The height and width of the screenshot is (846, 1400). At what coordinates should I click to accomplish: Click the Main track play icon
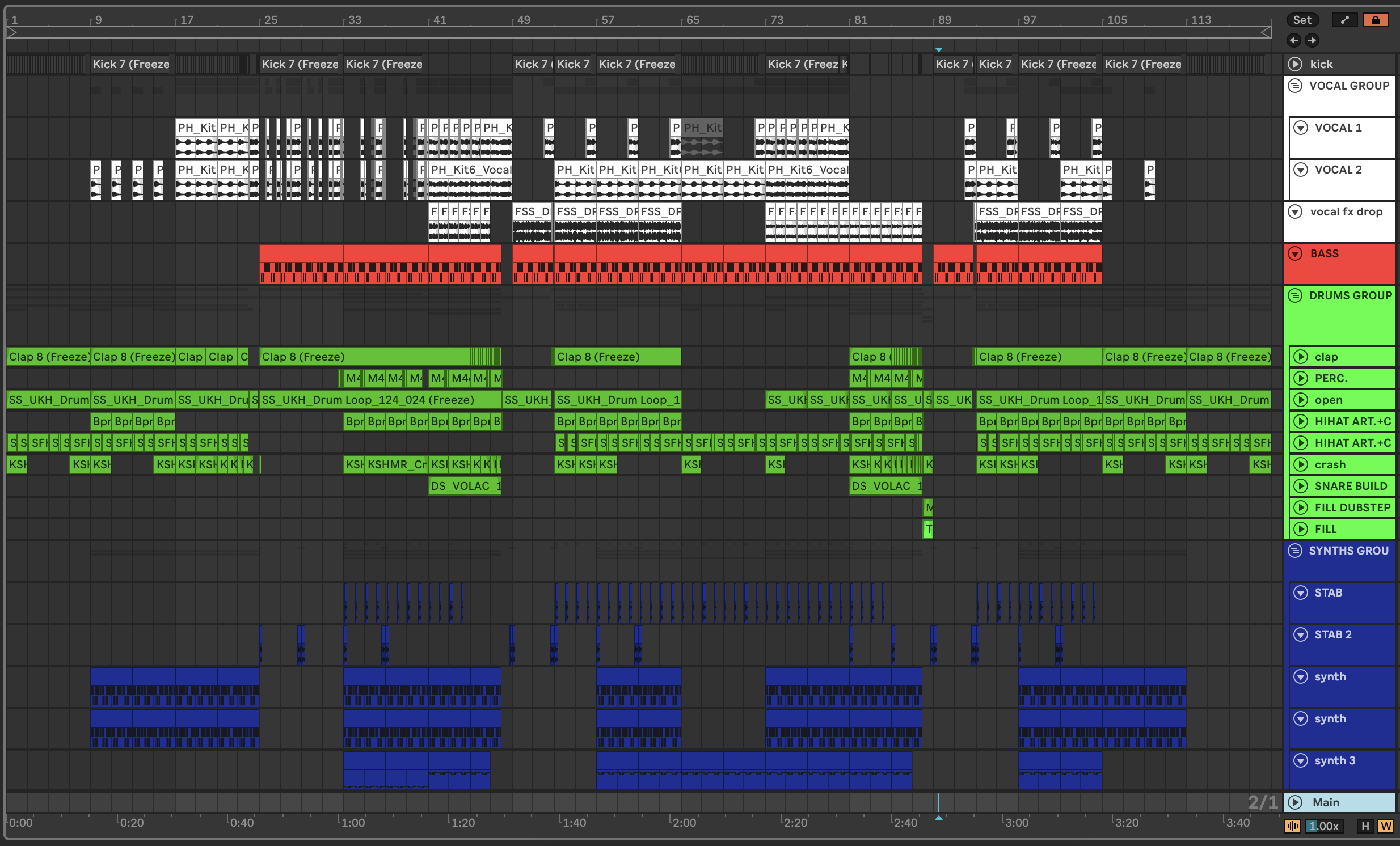coord(1295,802)
